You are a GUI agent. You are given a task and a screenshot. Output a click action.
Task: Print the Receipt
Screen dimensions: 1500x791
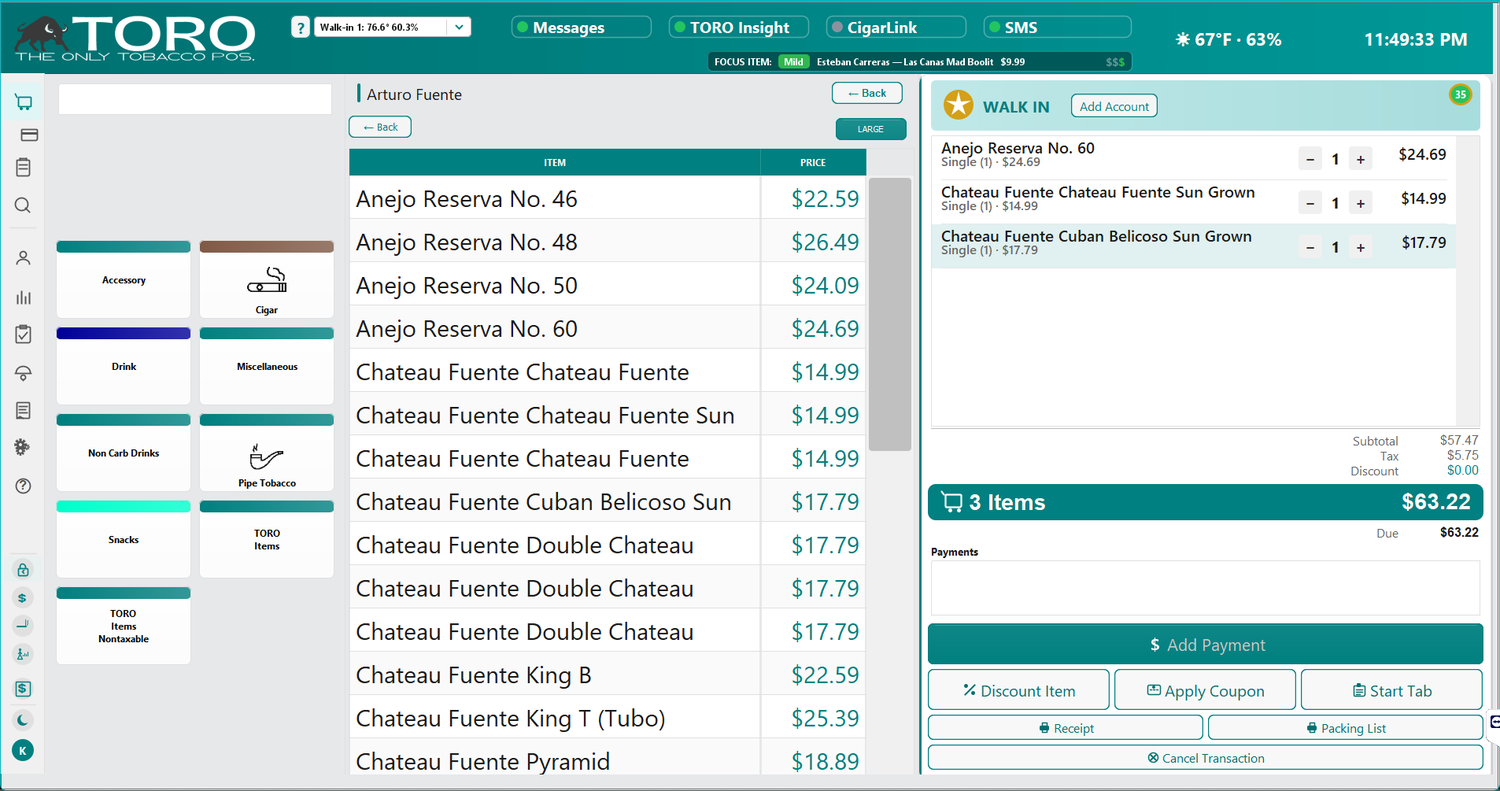point(1066,728)
